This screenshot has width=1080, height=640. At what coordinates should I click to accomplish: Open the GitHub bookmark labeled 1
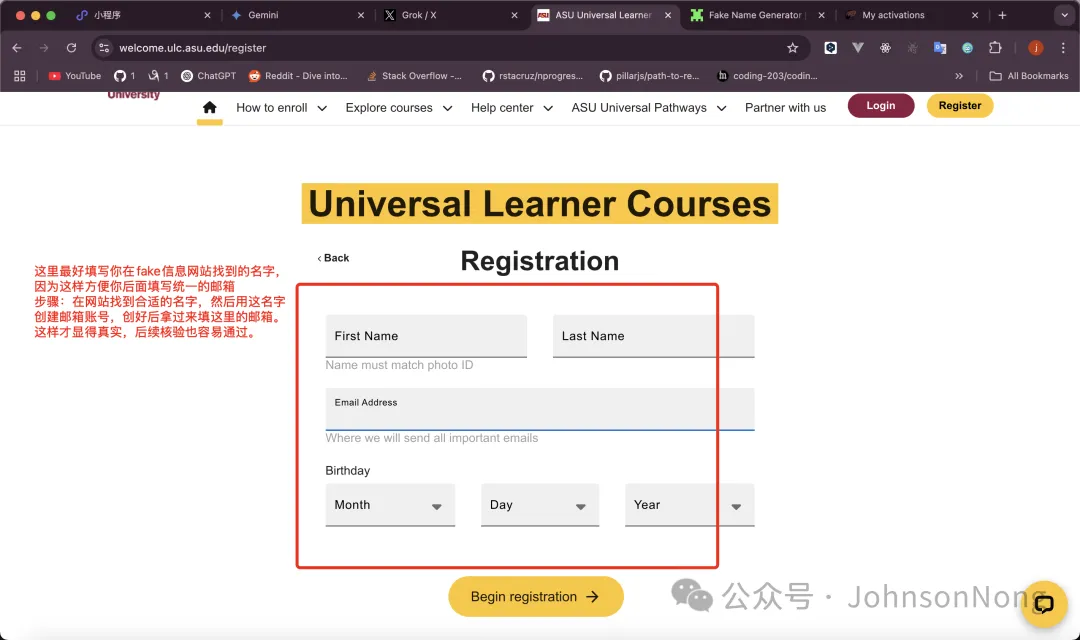[124, 76]
